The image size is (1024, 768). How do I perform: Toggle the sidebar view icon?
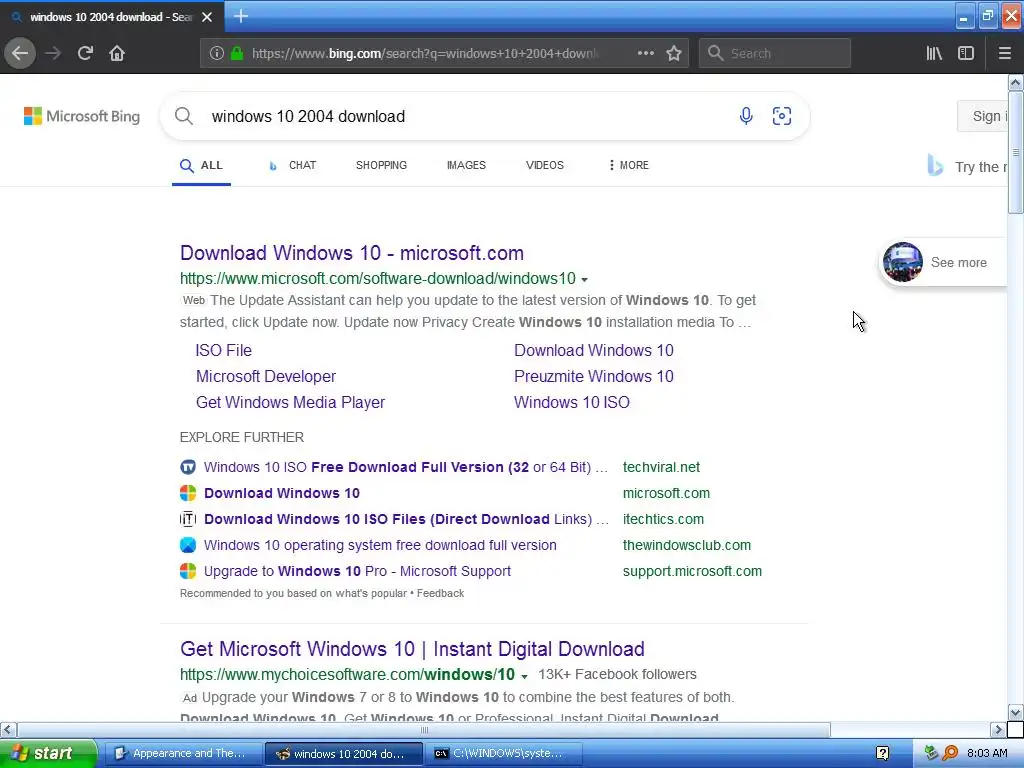tap(966, 53)
